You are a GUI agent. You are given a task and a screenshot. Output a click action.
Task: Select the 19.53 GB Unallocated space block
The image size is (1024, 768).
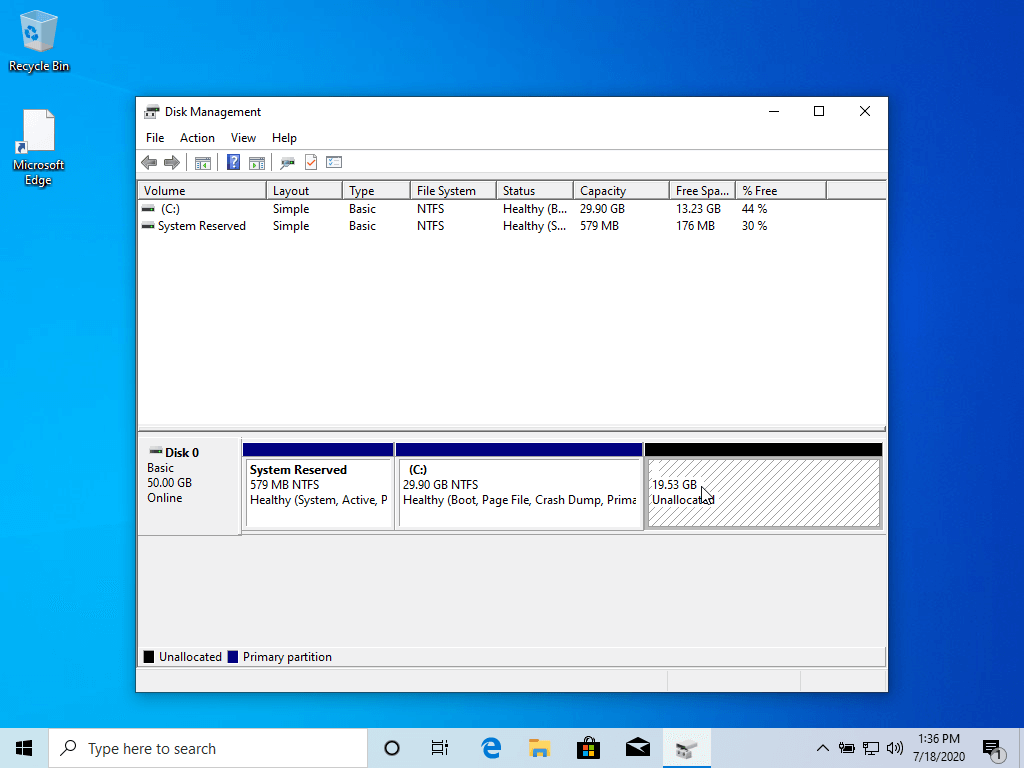coord(764,493)
